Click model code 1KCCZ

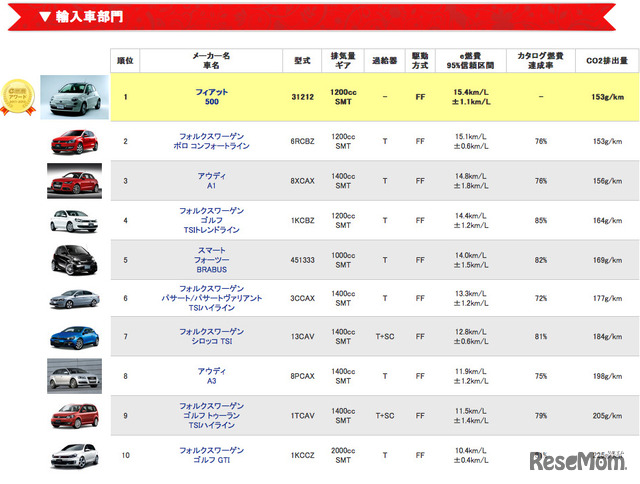(x=302, y=455)
